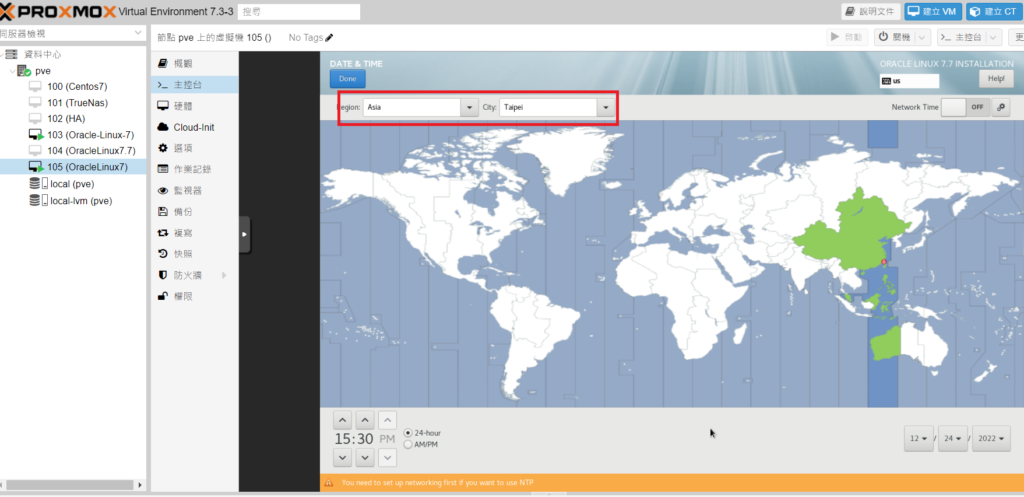
Task: Toggle the Network Time switch
Action: (x=965, y=107)
